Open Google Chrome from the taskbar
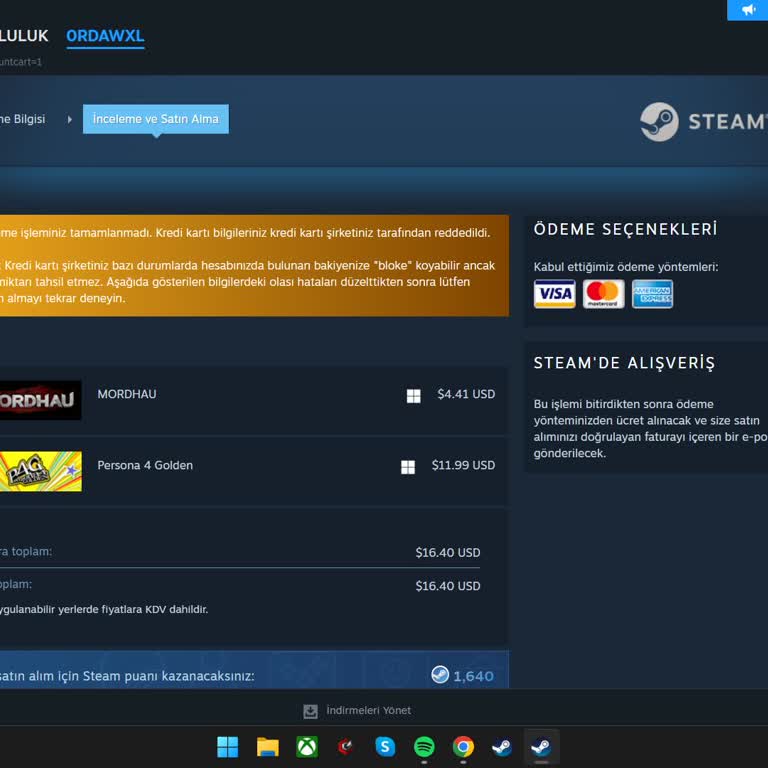Viewport: 768px width, 768px height. coord(463,747)
